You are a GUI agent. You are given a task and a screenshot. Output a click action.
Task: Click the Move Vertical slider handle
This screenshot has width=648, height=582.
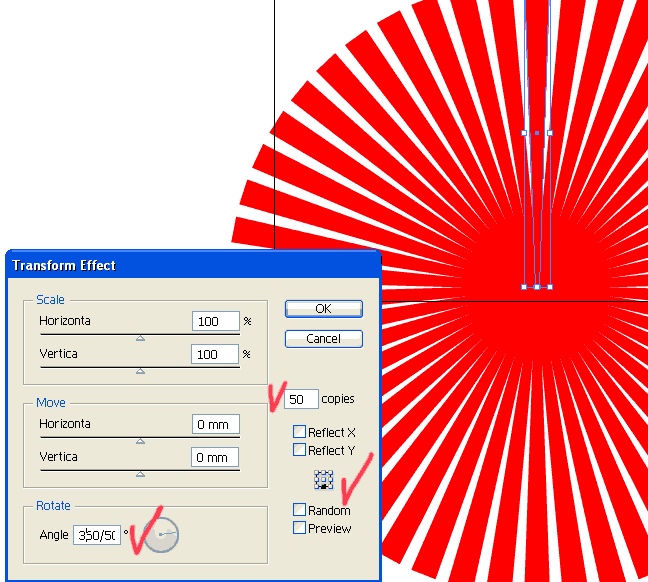(141, 474)
